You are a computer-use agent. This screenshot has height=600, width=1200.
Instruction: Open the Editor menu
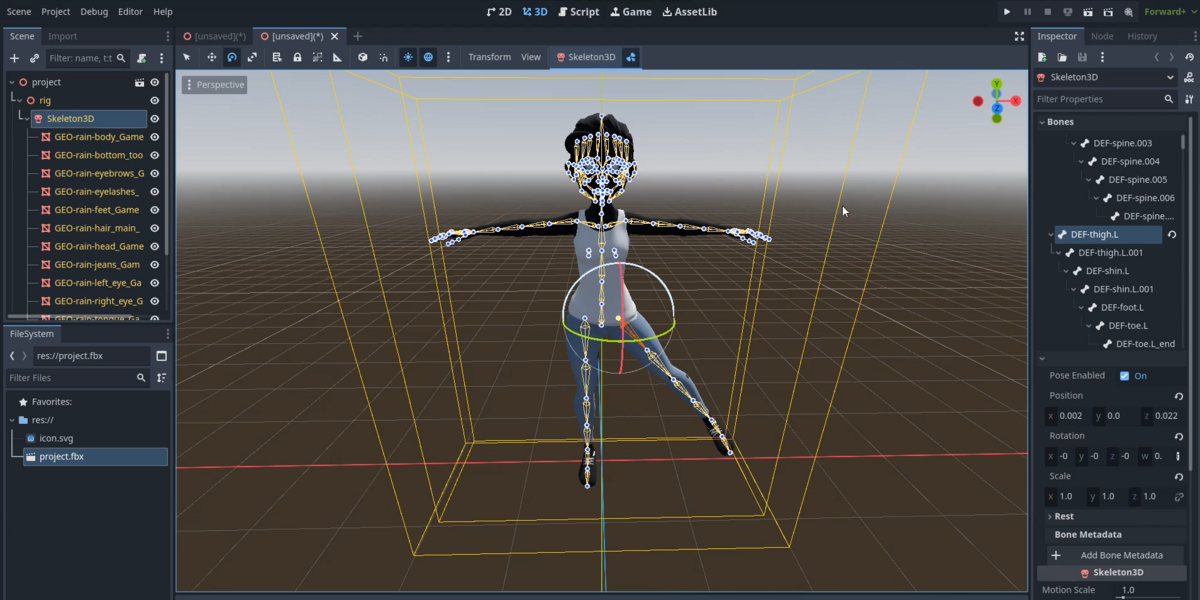pos(130,12)
